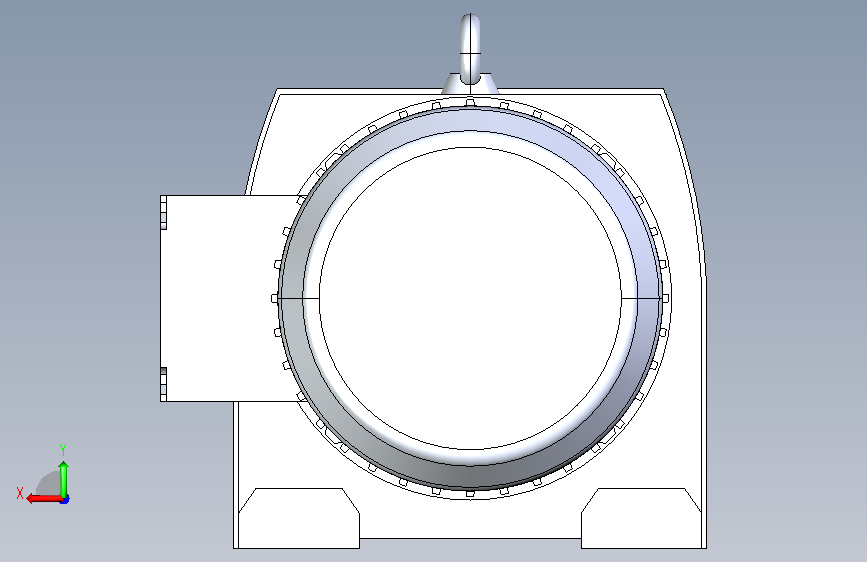
Task: Click the blue Z axis dot on the triad
Action: pyautogui.click(x=66, y=500)
